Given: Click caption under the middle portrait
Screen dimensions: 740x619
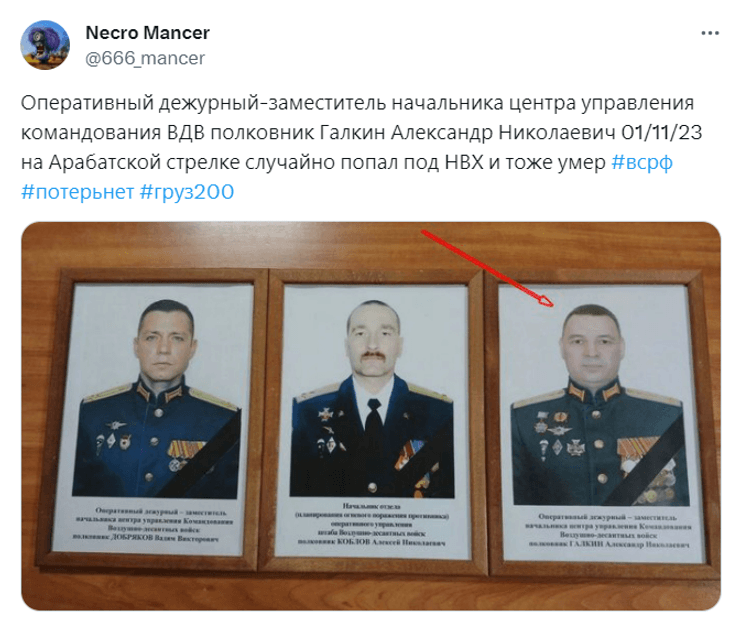Looking at the screenshot, I should pos(372,525).
